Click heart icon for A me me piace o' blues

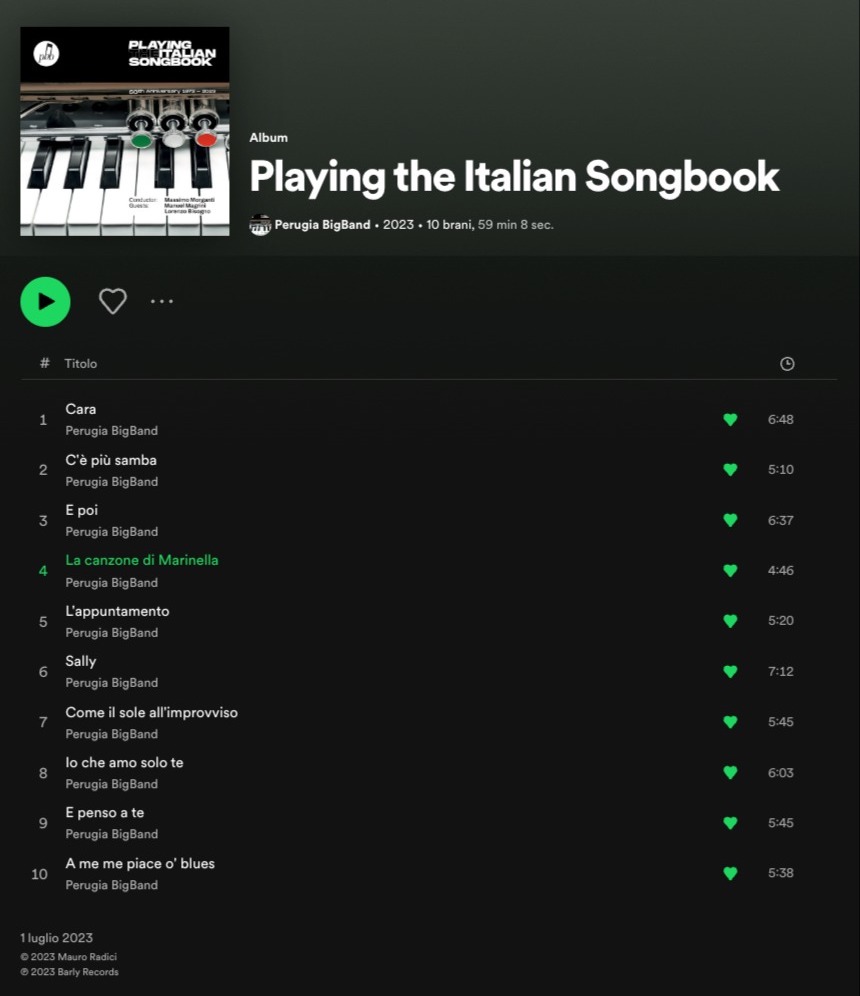click(730, 873)
